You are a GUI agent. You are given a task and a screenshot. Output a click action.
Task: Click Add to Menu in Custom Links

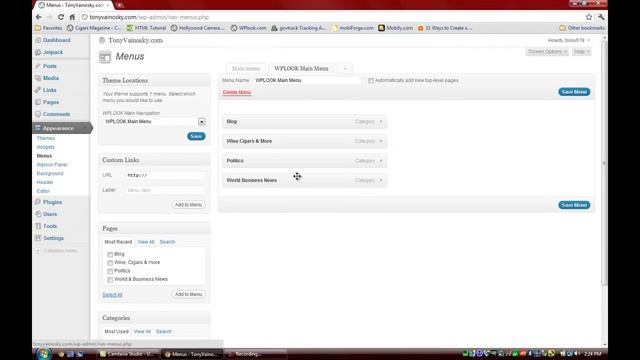(x=188, y=205)
